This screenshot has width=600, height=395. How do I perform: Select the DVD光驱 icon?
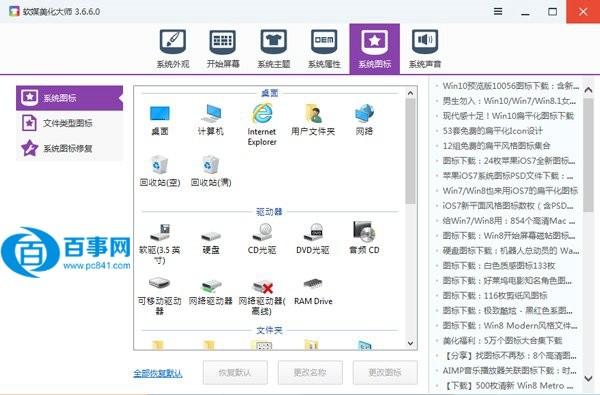(313, 239)
